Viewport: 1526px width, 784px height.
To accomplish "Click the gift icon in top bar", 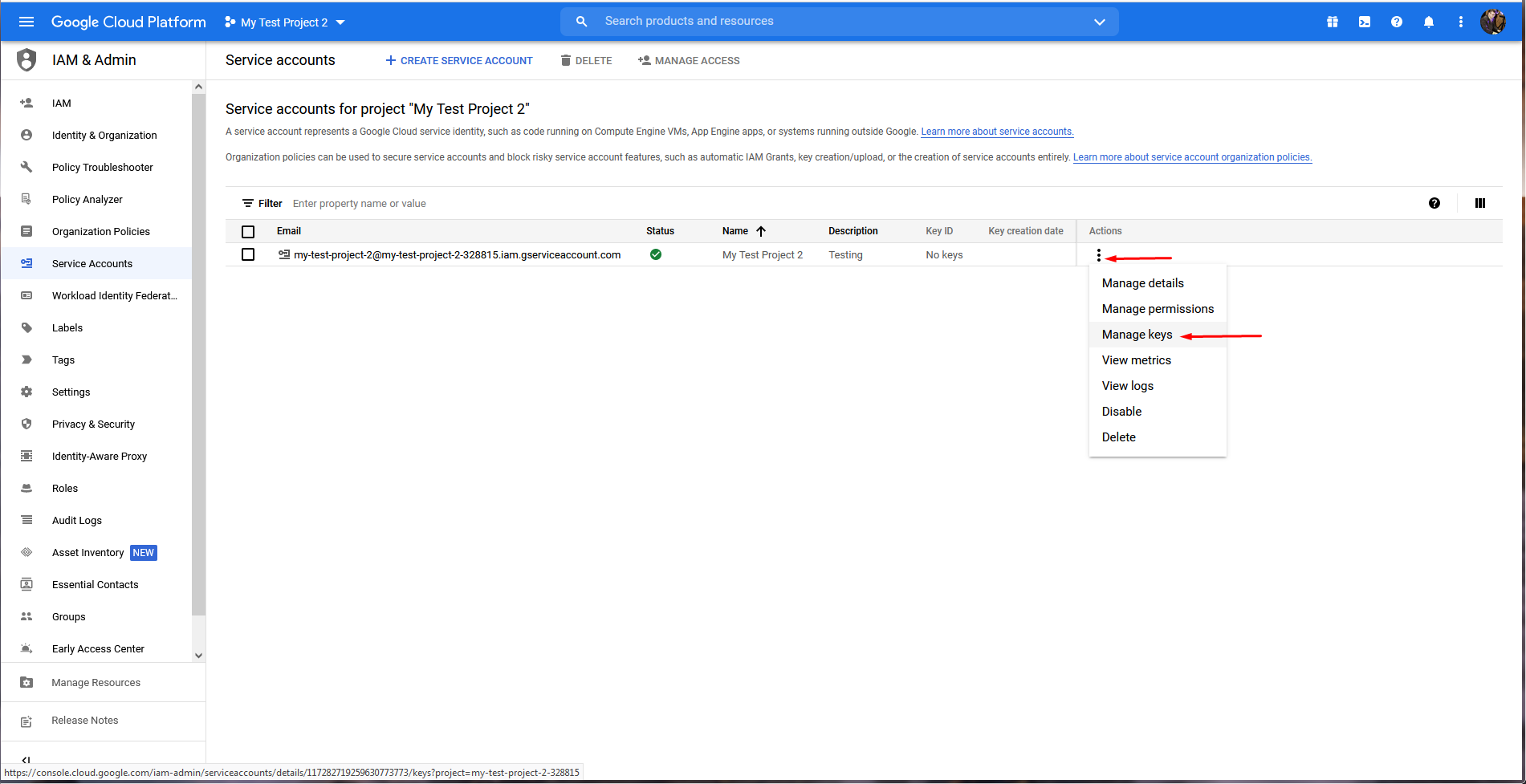I will (1333, 22).
